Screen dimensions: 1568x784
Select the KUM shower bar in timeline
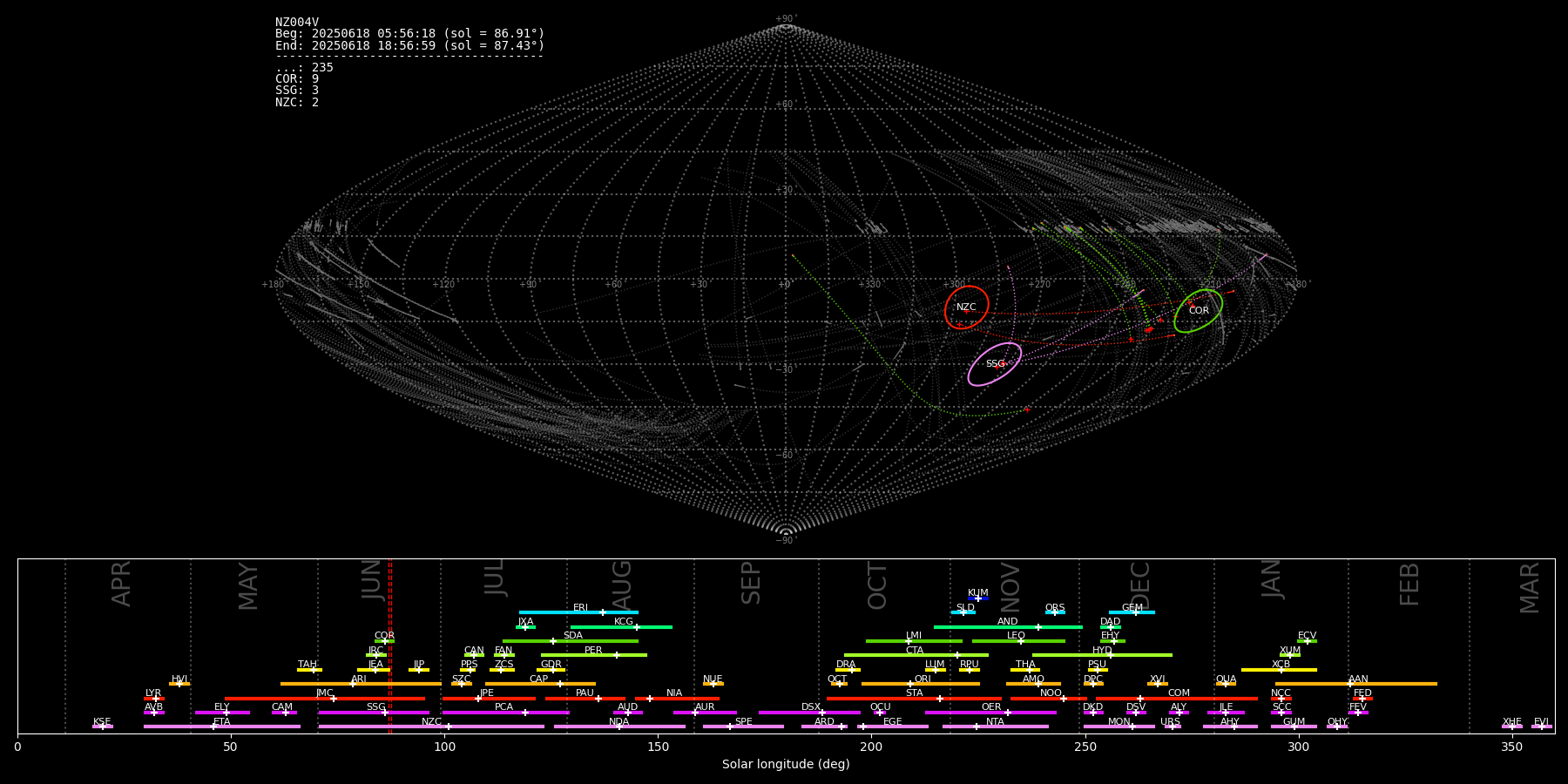point(978,598)
